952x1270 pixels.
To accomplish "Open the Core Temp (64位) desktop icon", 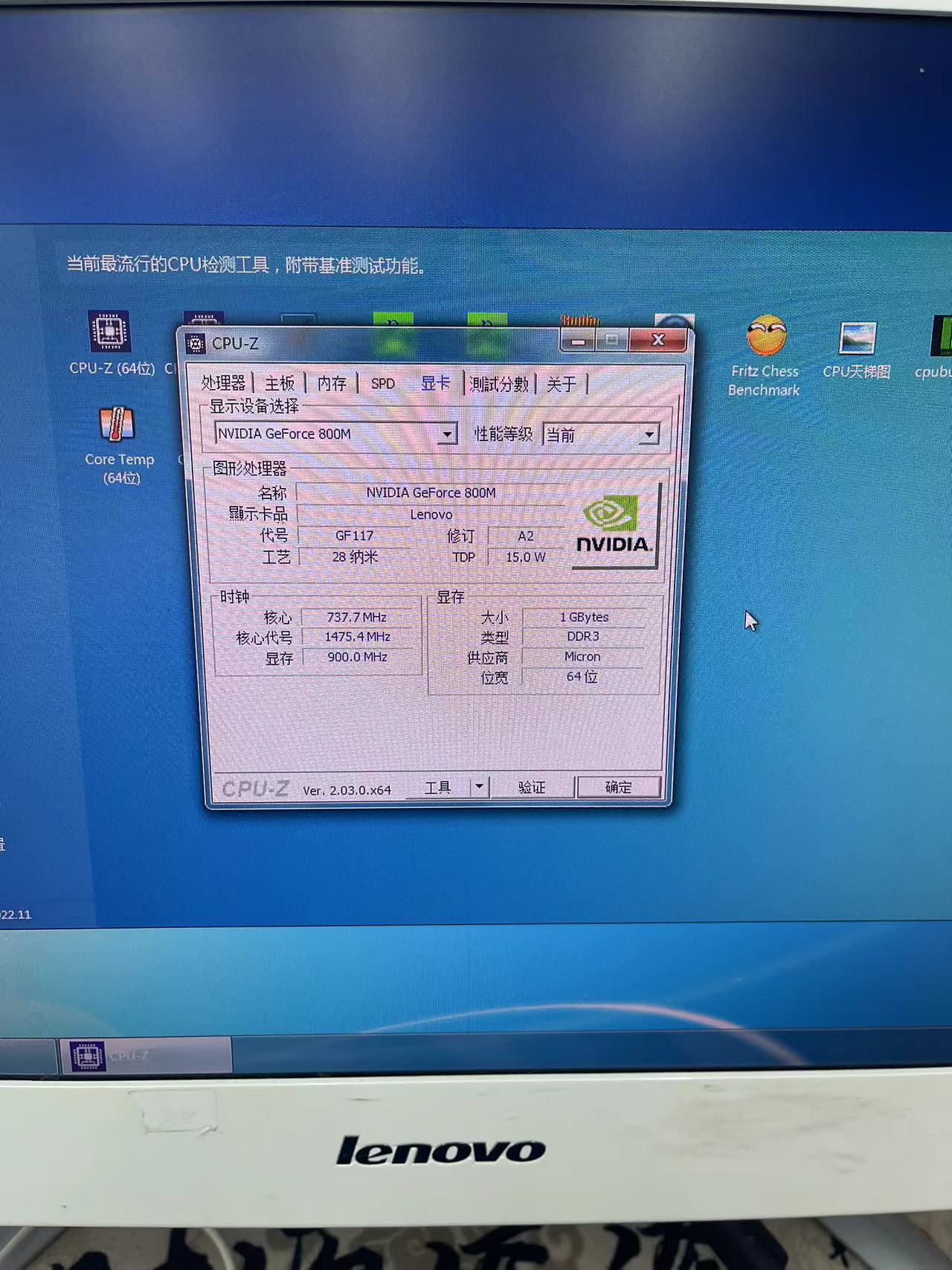I will (x=117, y=426).
